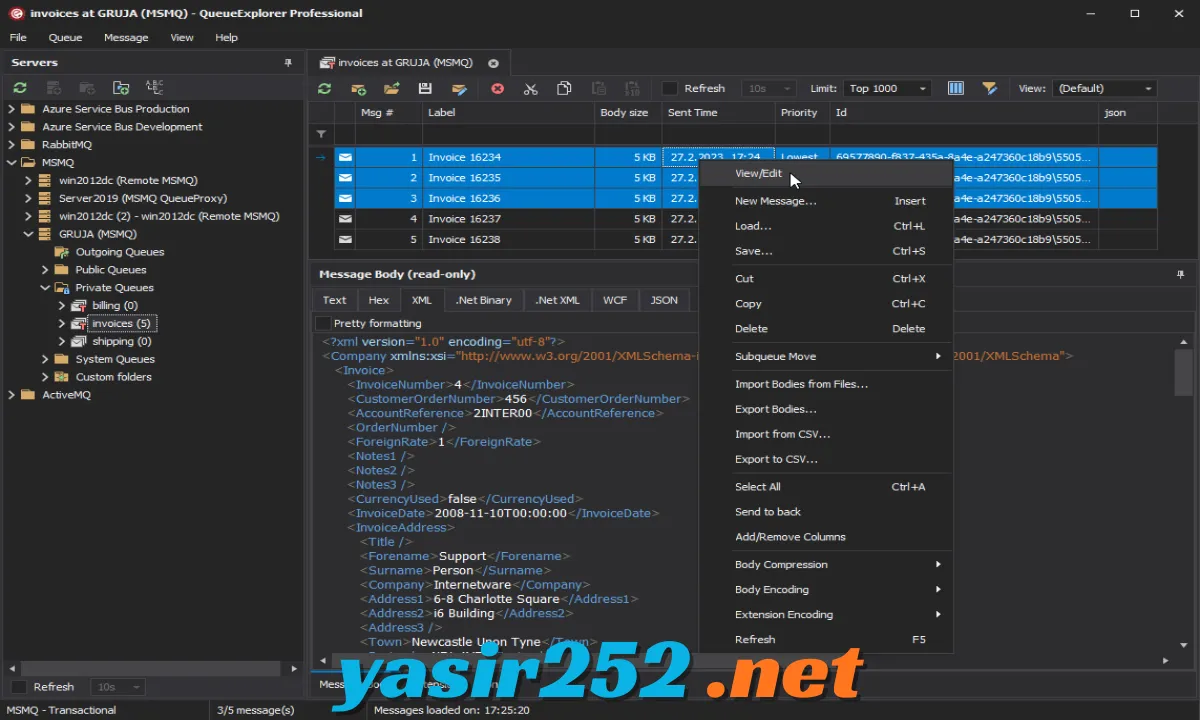This screenshot has width=1200, height=720.
Task: Click the copy messages icon
Action: (564, 88)
